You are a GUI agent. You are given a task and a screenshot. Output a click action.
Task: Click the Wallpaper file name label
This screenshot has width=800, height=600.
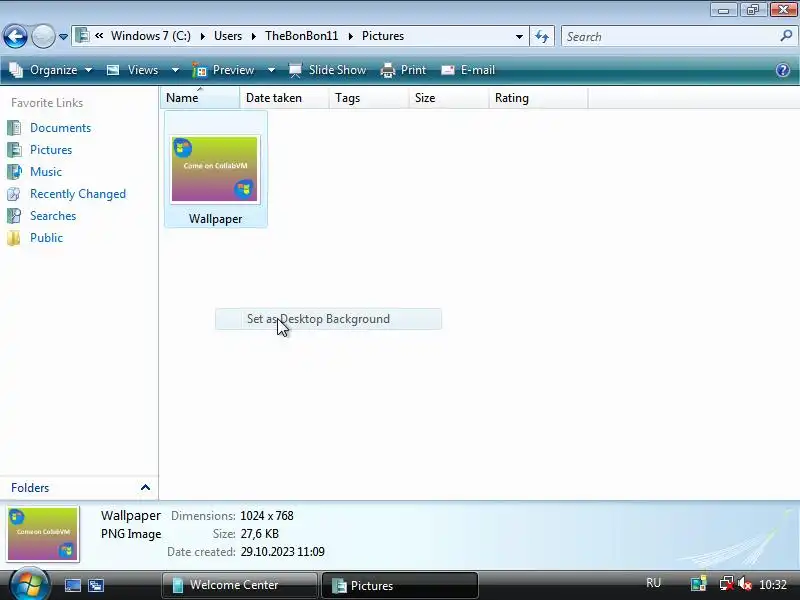(x=215, y=219)
